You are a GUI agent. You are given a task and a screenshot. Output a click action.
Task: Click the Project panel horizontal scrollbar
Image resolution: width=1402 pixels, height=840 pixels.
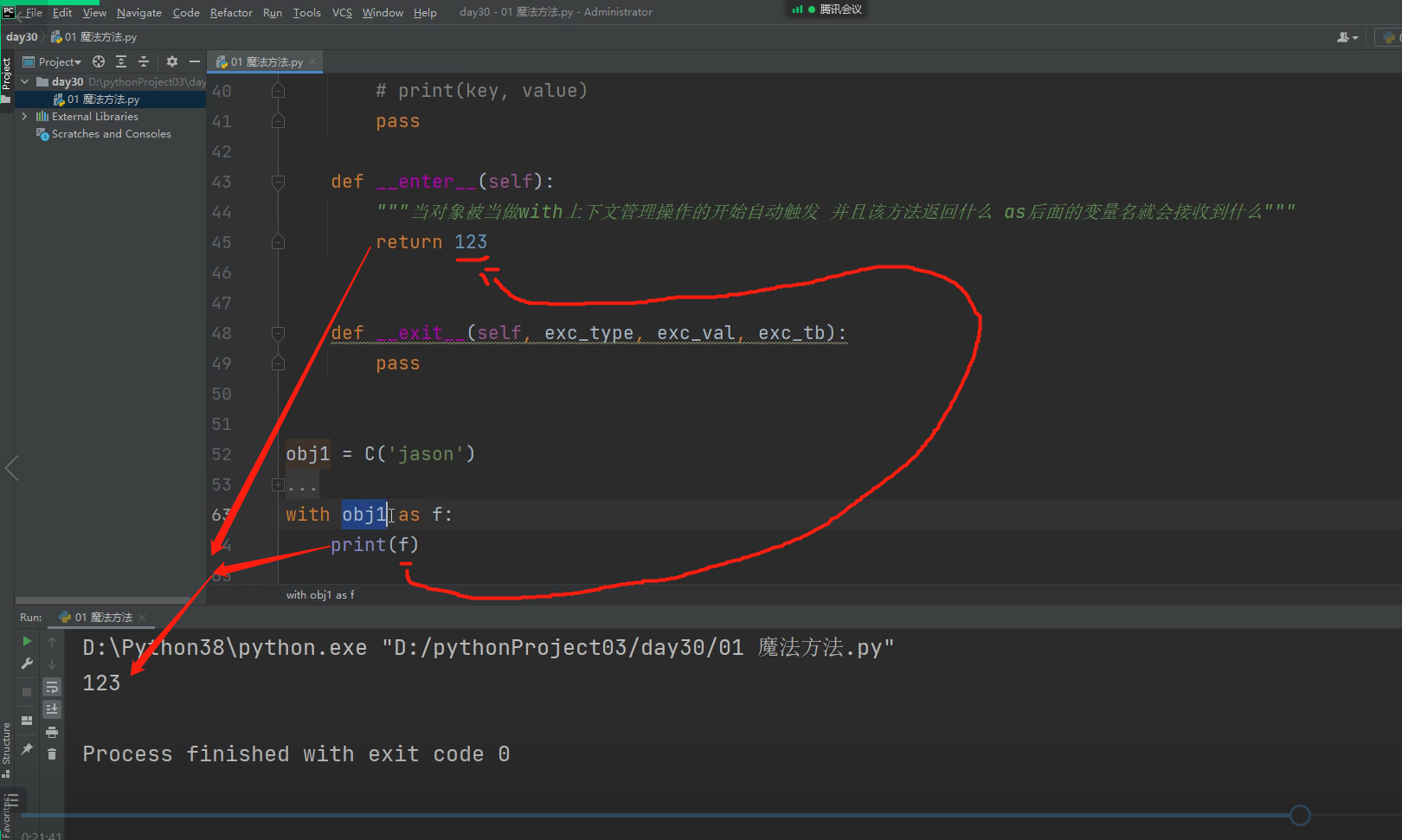103,600
